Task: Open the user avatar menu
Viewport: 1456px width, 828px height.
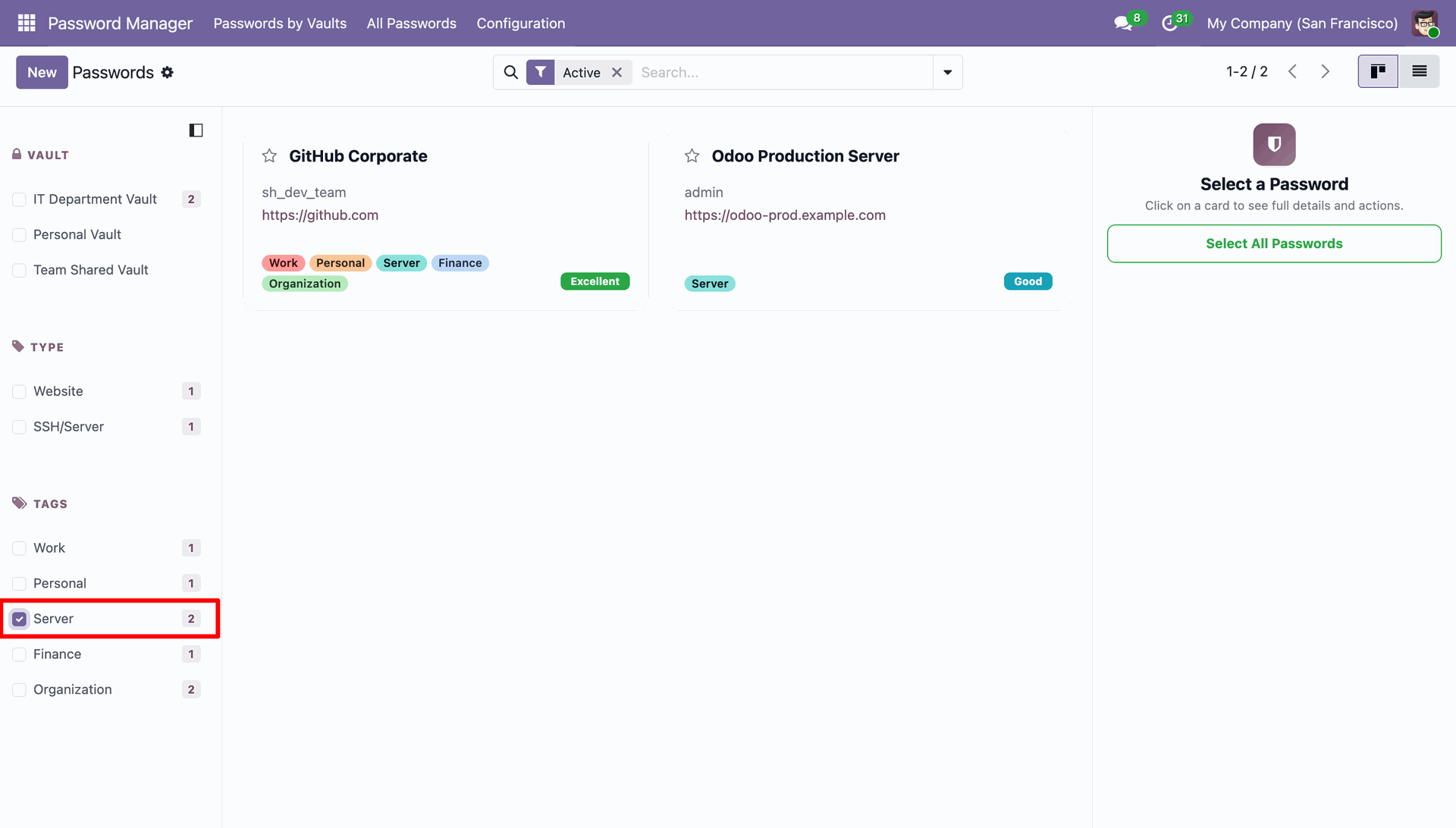Action: coord(1425,23)
